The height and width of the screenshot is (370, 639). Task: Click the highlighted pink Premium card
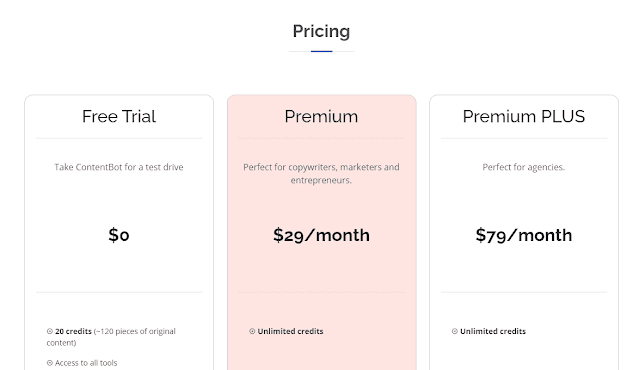click(322, 232)
